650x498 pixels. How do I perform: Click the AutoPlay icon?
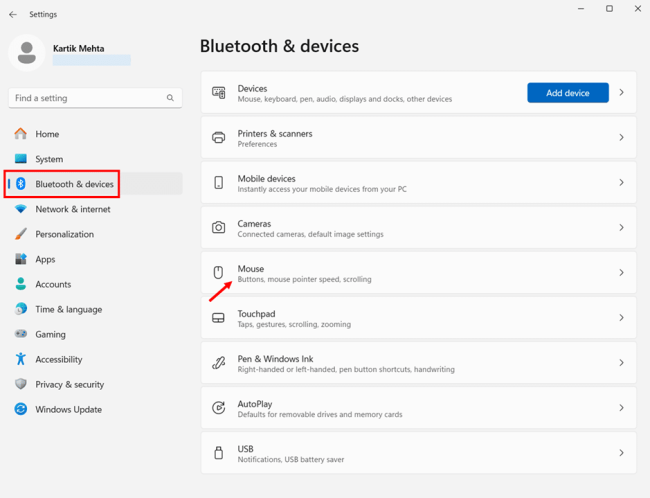point(218,408)
